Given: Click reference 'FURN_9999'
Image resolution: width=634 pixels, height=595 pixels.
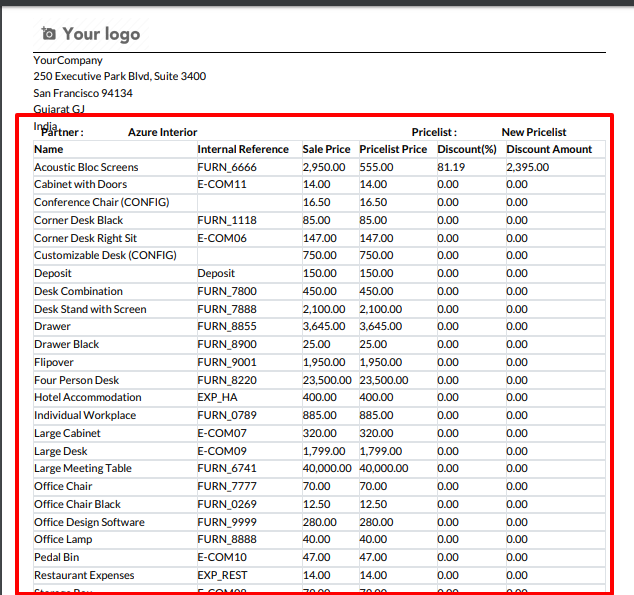Looking at the screenshot, I should tap(227, 522).
